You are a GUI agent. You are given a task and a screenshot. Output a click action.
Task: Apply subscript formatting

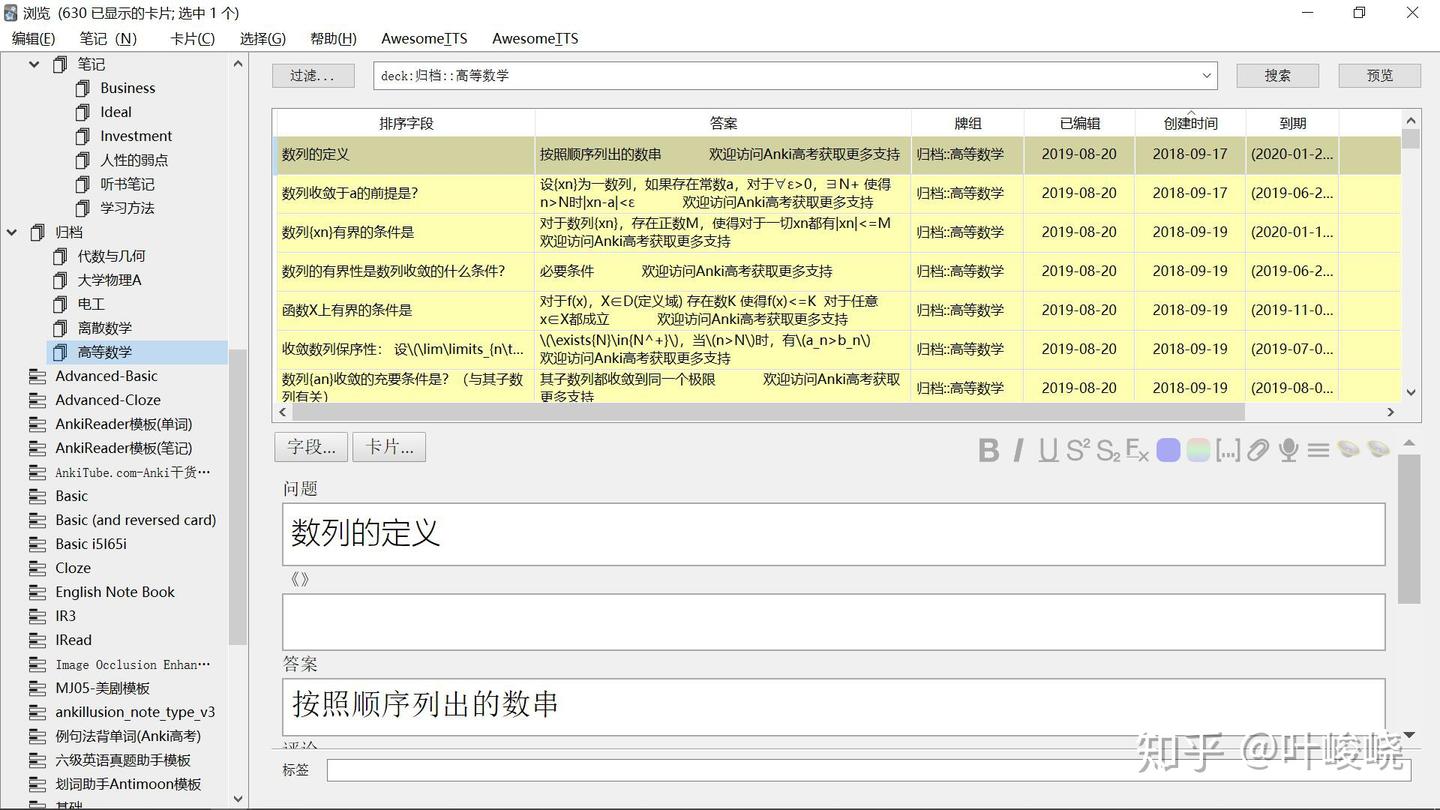pyautogui.click(x=1107, y=450)
